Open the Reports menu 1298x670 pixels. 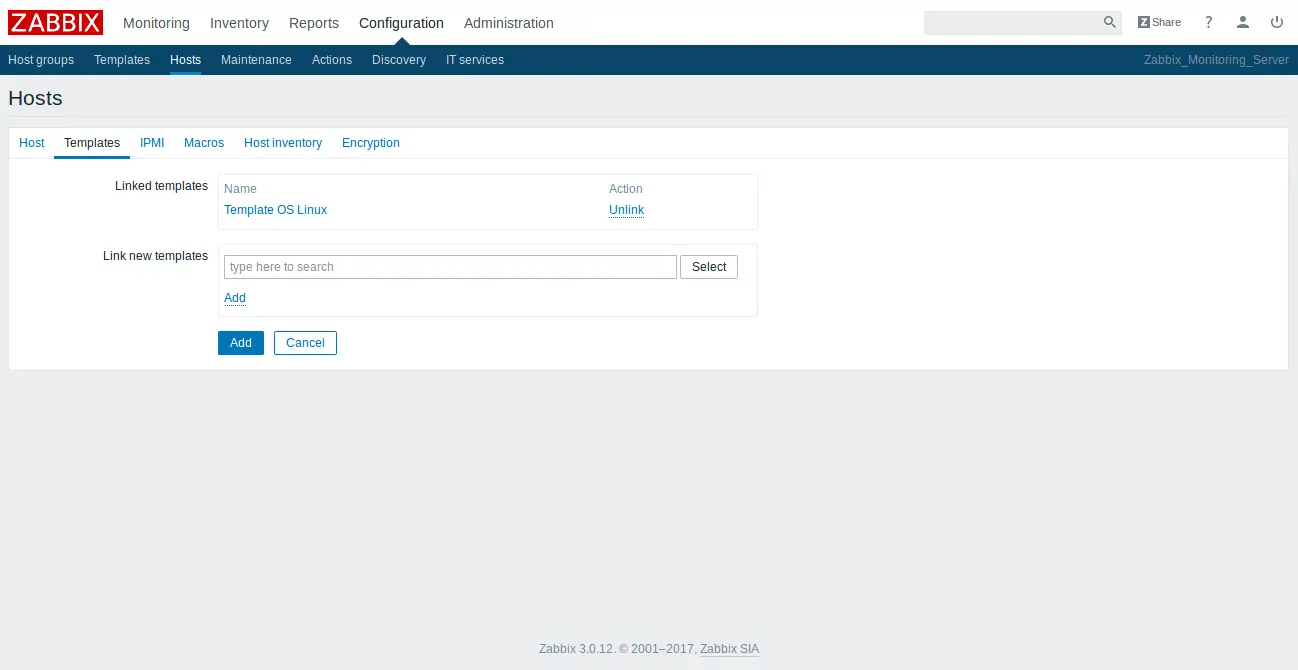pyautogui.click(x=314, y=23)
